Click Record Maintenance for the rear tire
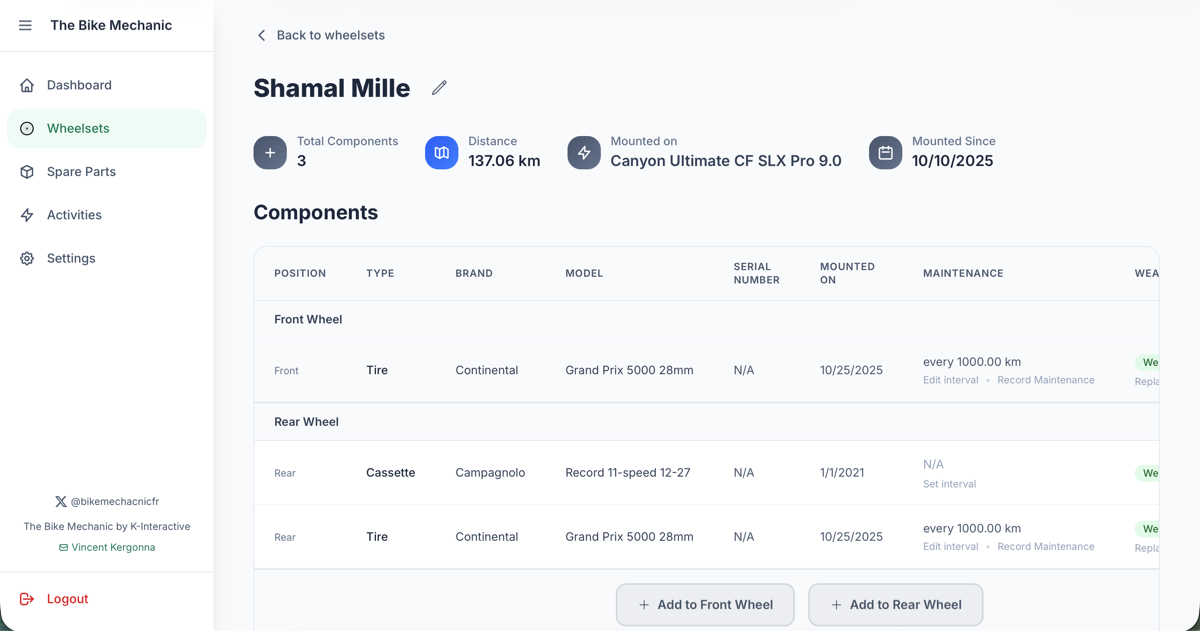1200x631 pixels. [1045, 547]
